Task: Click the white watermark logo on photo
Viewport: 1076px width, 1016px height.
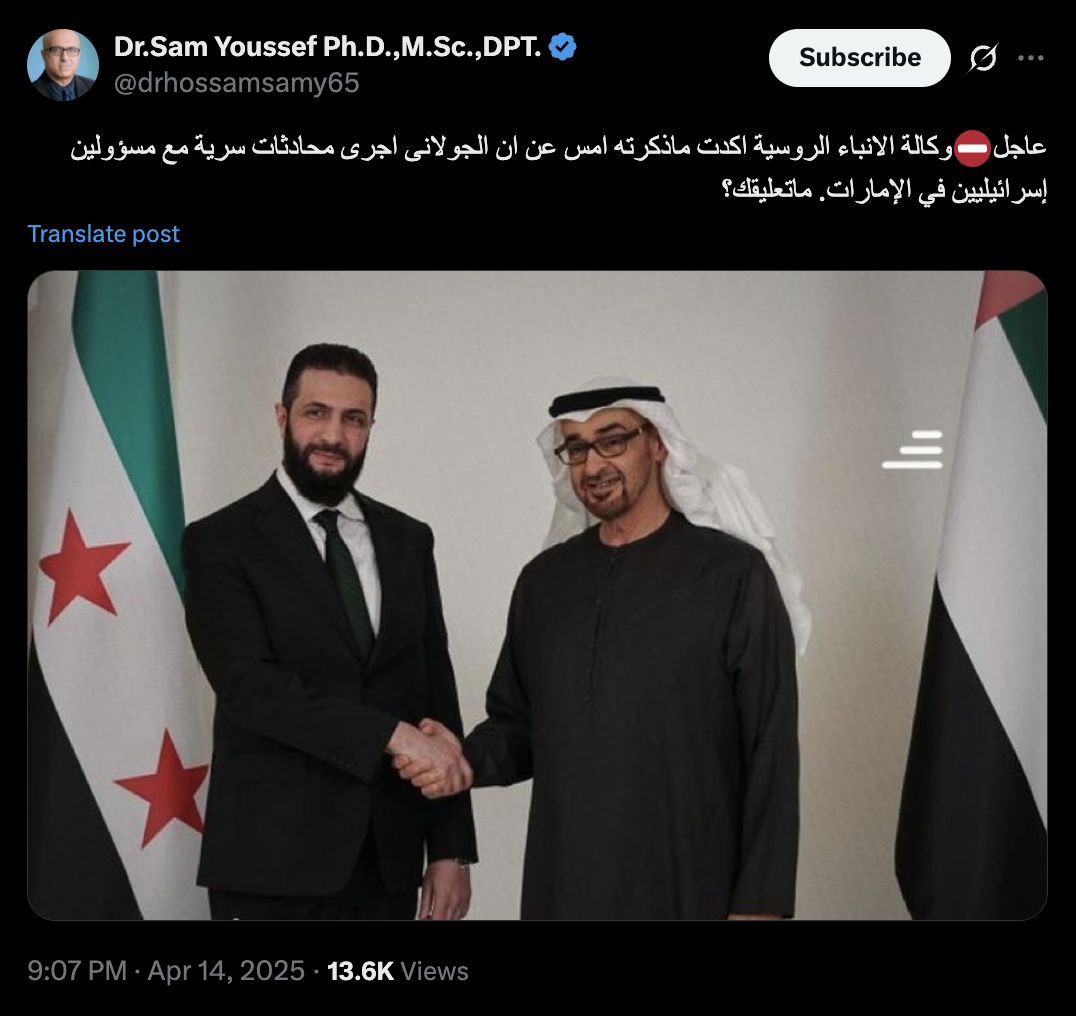Action: coord(913,449)
